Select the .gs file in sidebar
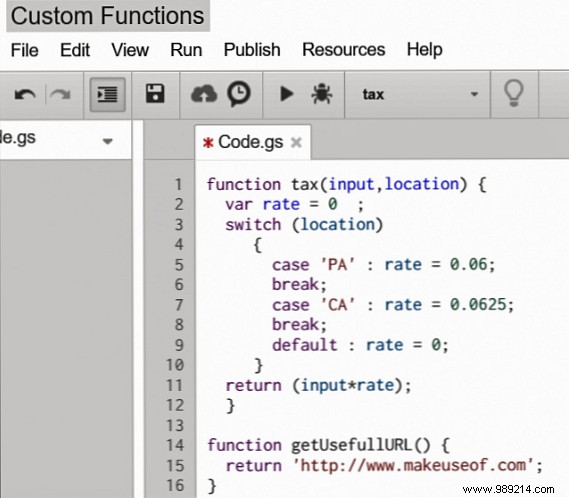Image resolution: width=569 pixels, height=498 pixels. click(x=18, y=138)
